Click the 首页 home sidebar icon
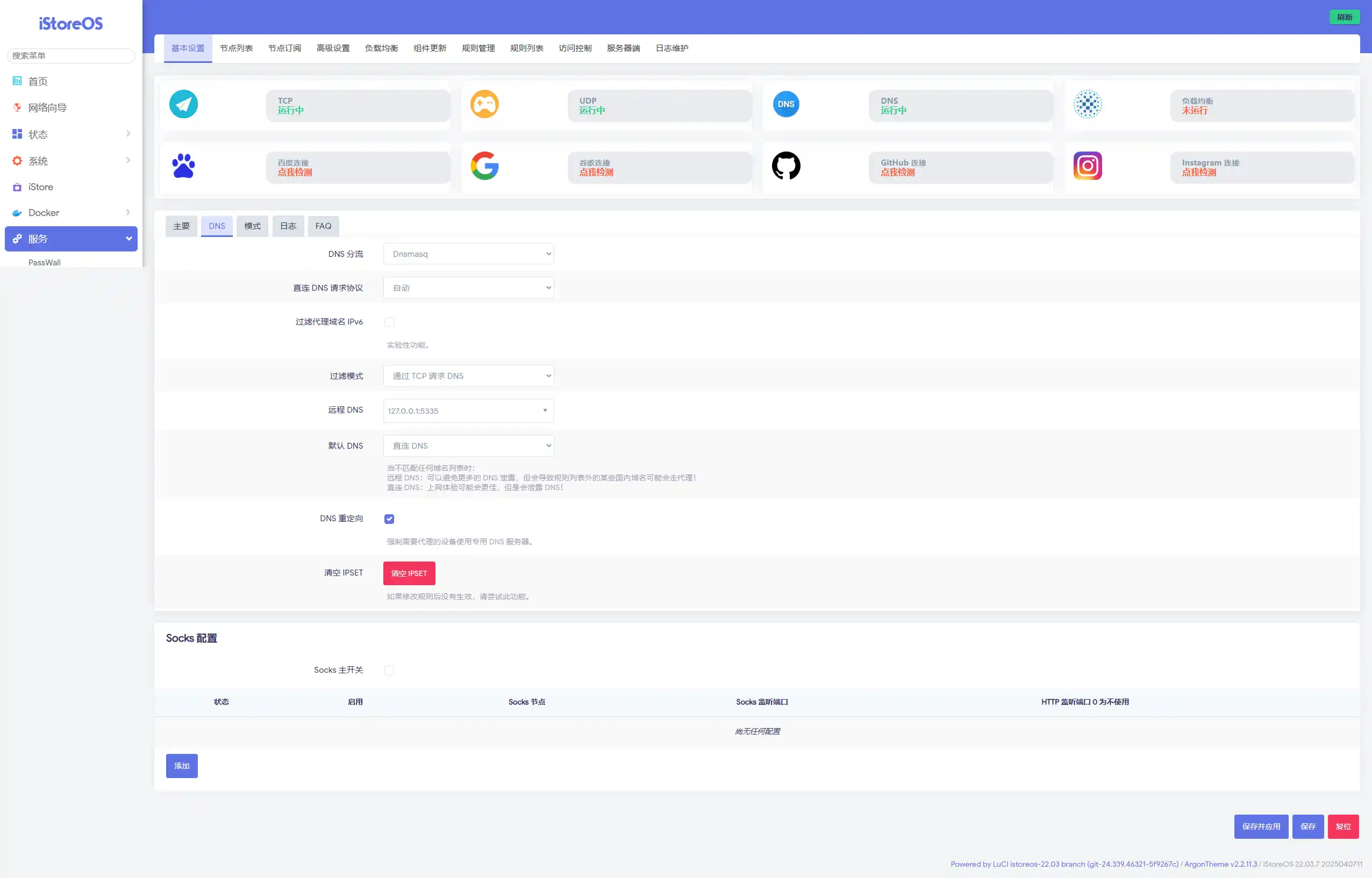The image size is (1372, 878). (x=17, y=81)
